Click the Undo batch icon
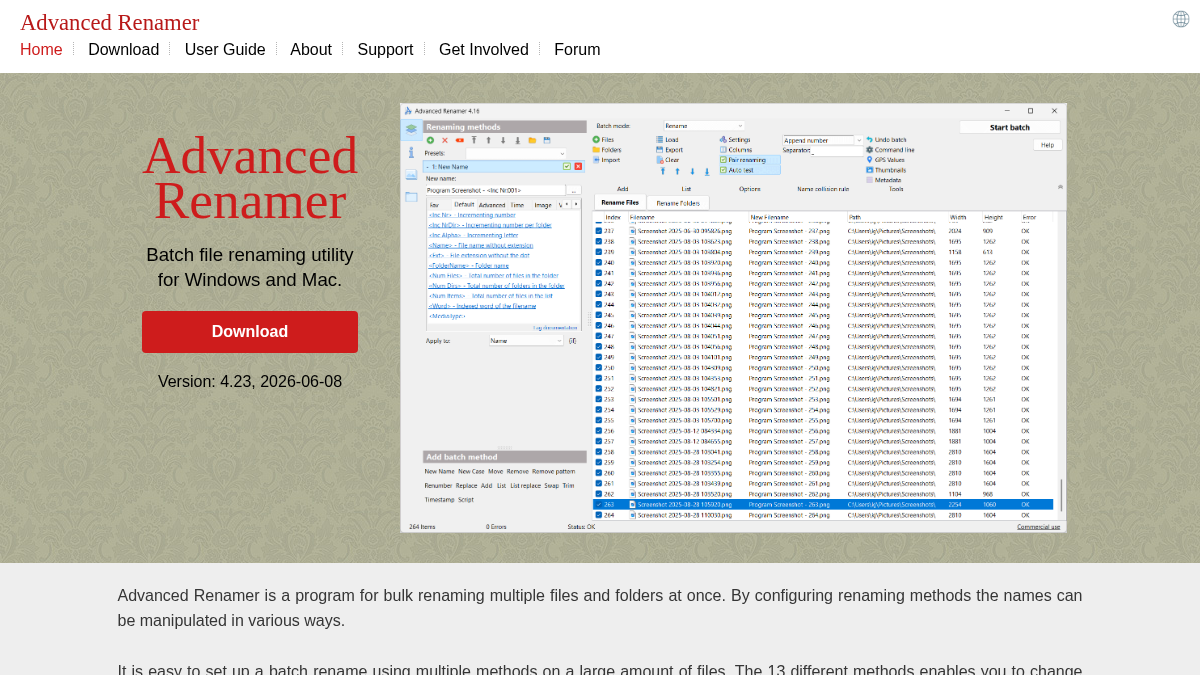 click(x=870, y=139)
